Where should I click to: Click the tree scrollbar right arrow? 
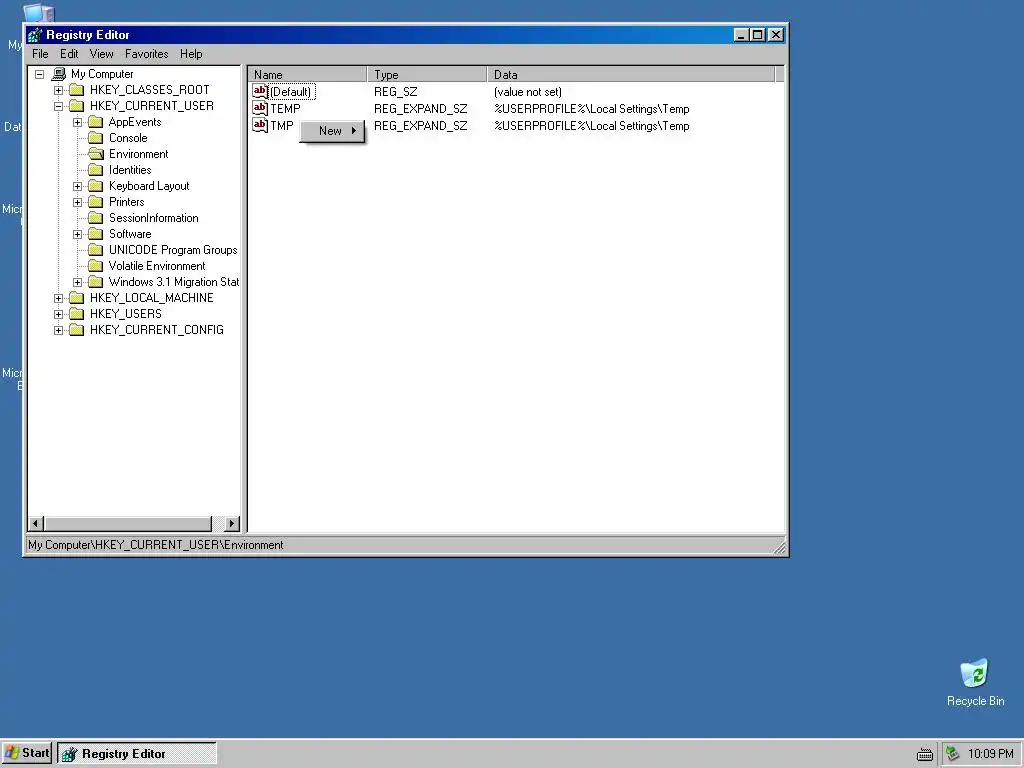232,523
